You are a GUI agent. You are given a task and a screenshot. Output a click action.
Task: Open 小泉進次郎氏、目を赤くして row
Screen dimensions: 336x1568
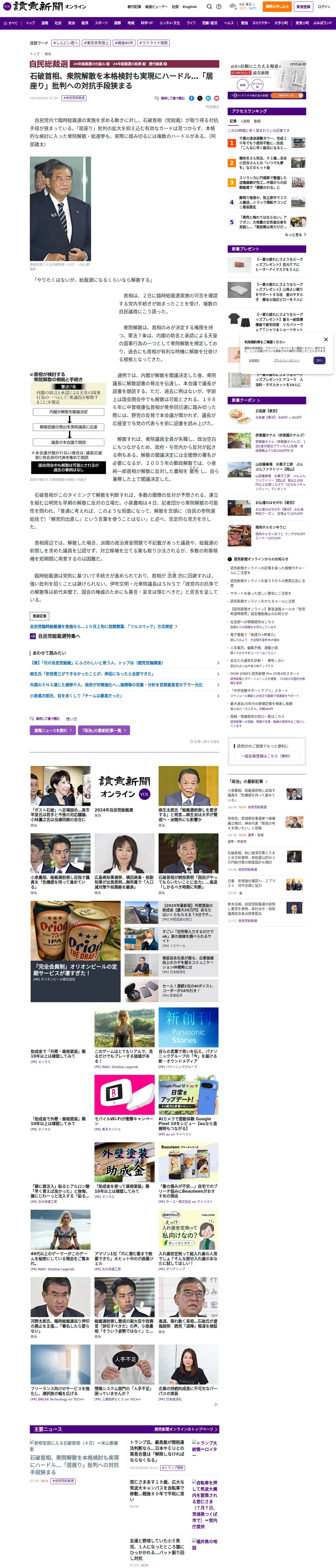(x=124, y=696)
